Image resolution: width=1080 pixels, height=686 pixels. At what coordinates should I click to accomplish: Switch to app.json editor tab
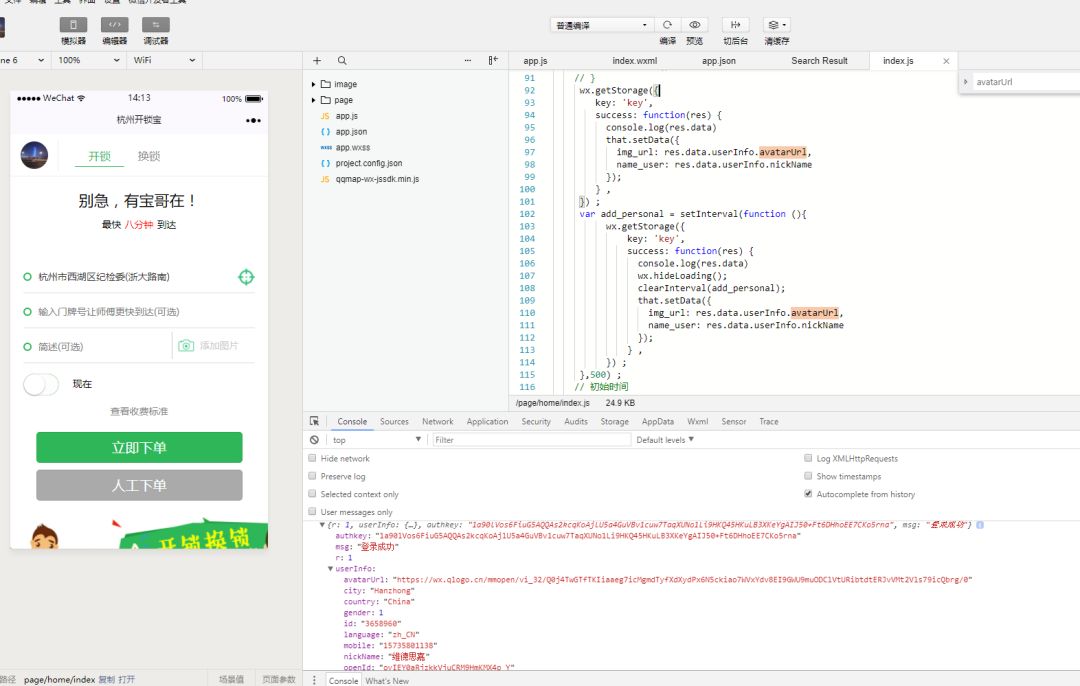tap(718, 61)
